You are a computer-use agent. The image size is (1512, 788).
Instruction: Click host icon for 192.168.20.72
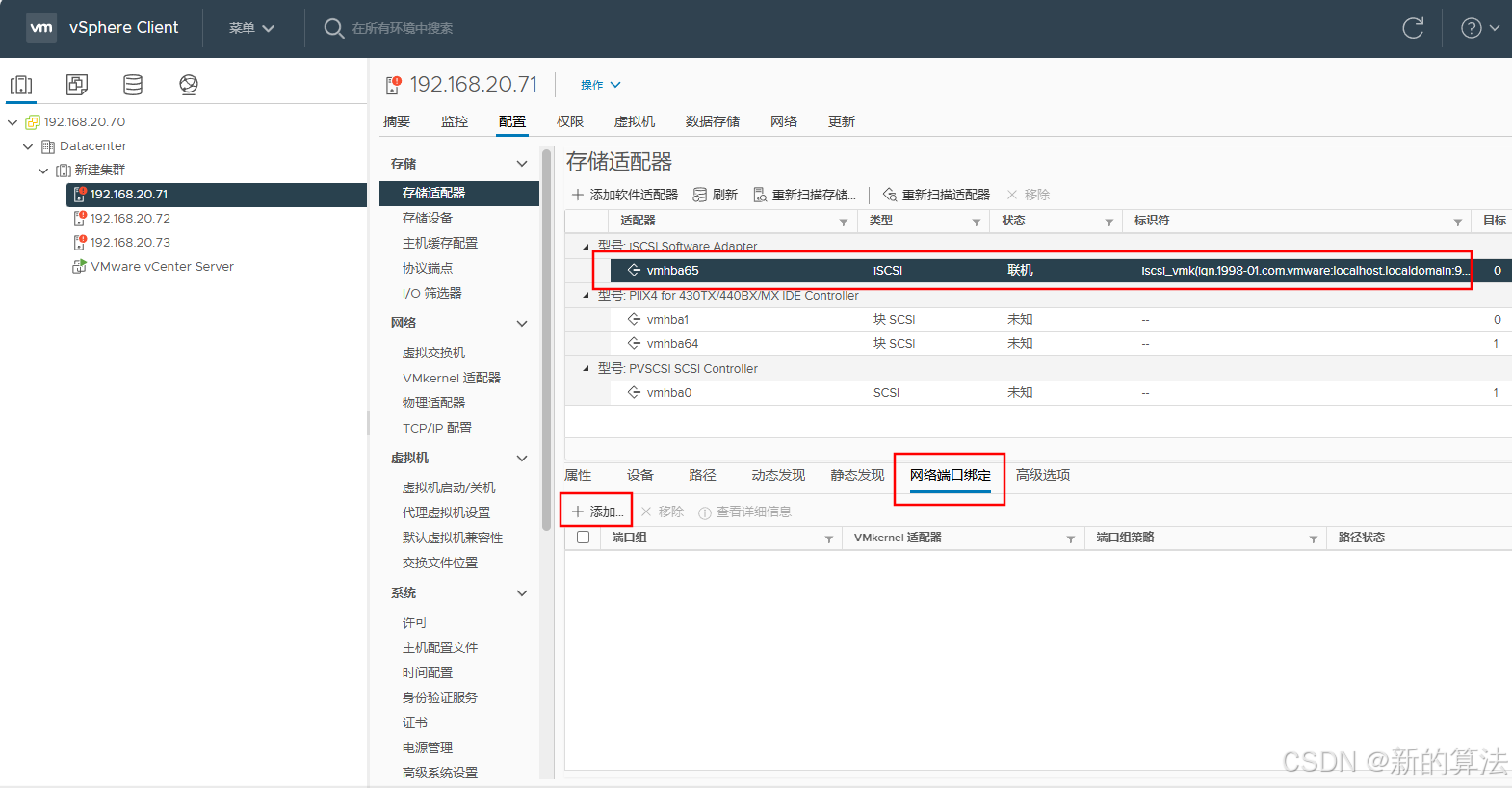coord(80,219)
